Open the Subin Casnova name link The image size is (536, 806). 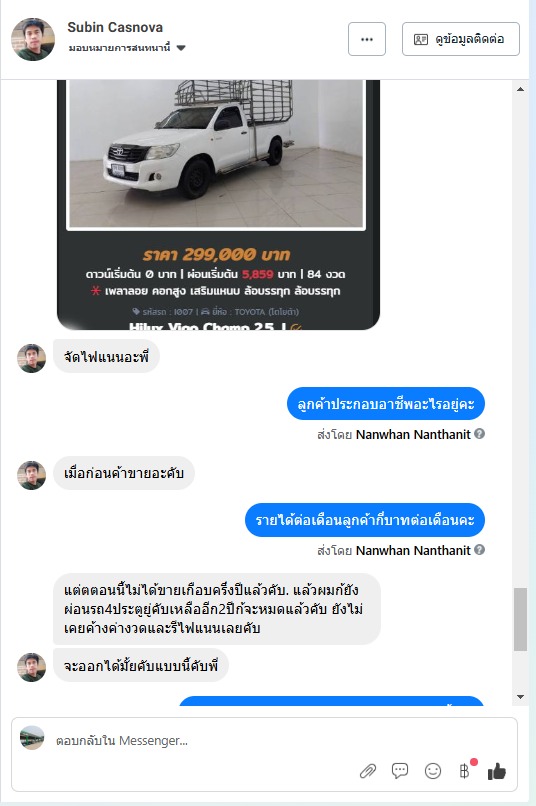(x=115, y=27)
